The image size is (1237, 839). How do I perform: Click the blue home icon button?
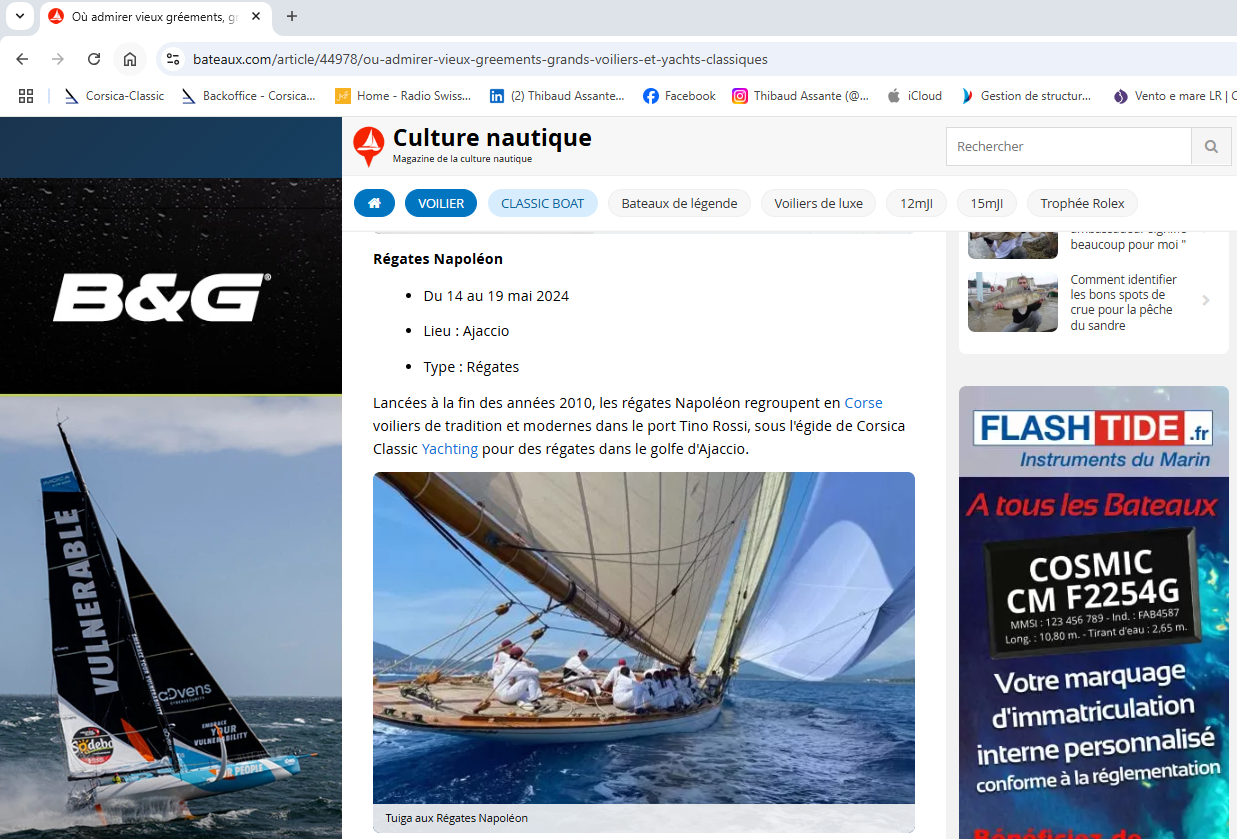[374, 203]
